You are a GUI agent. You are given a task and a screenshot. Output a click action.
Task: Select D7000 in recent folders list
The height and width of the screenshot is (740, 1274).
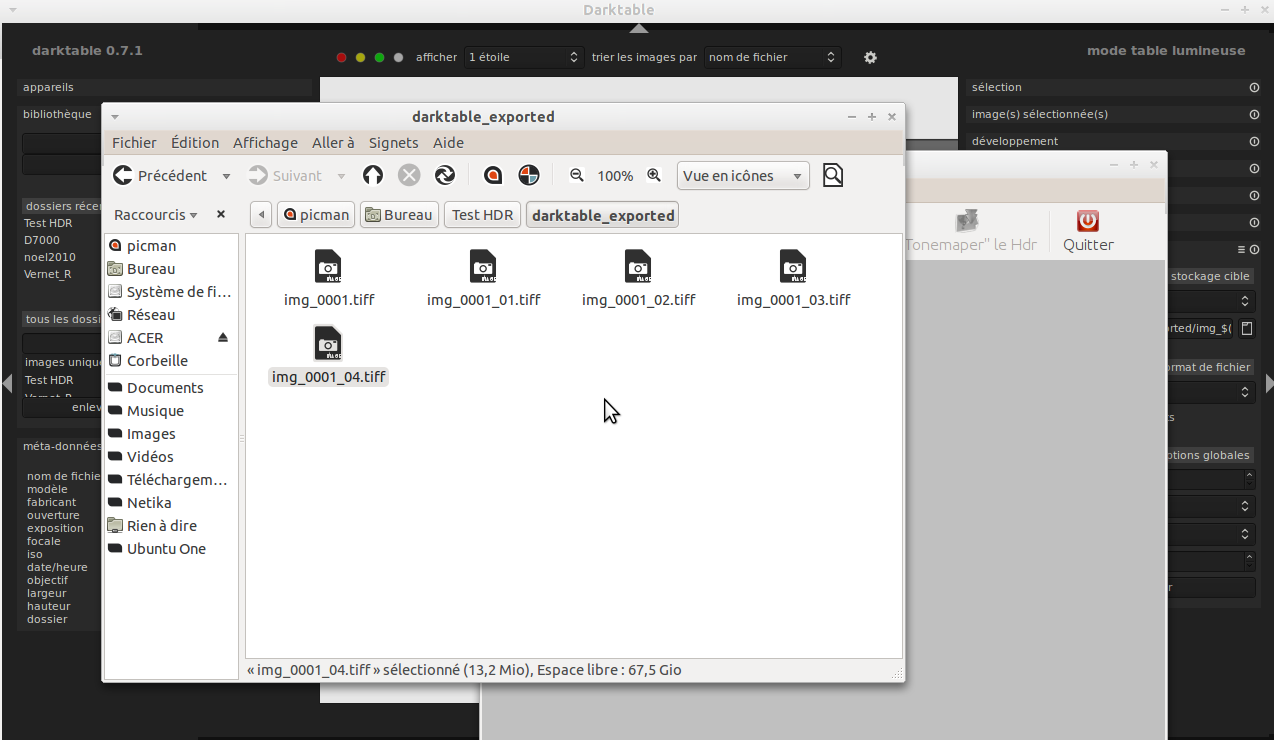[x=42, y=240]
